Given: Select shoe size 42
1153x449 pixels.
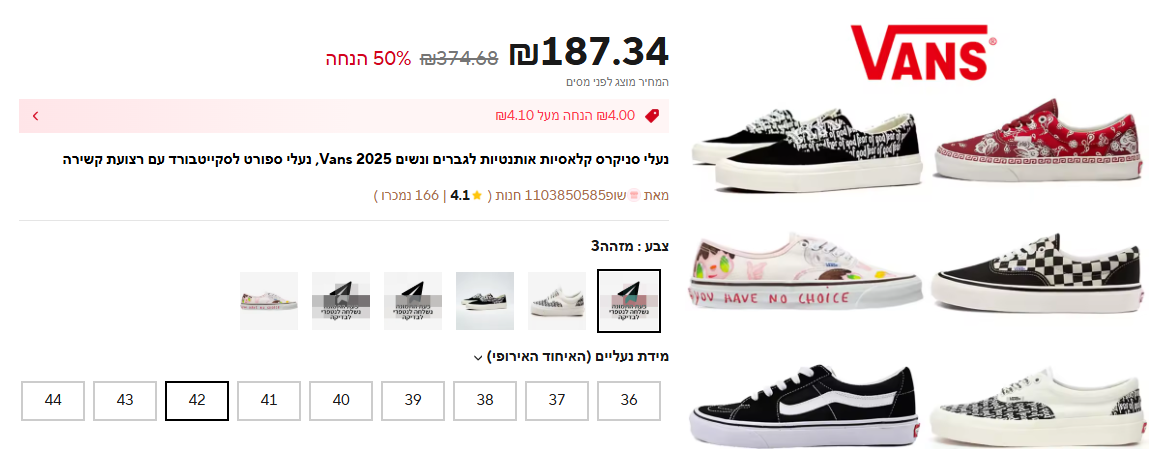Looking at the screenshot, I should (x=197, y=400).
